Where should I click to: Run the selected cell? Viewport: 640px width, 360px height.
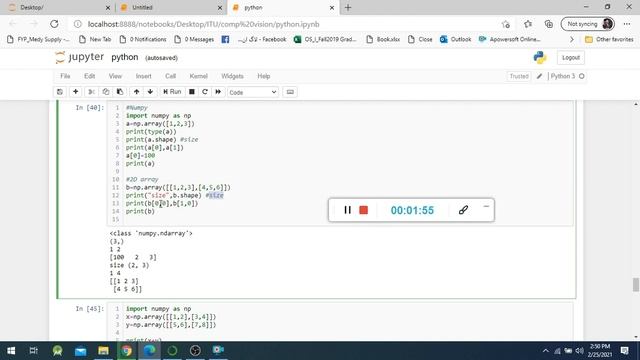pyautogui.click(x=172, y=92)
